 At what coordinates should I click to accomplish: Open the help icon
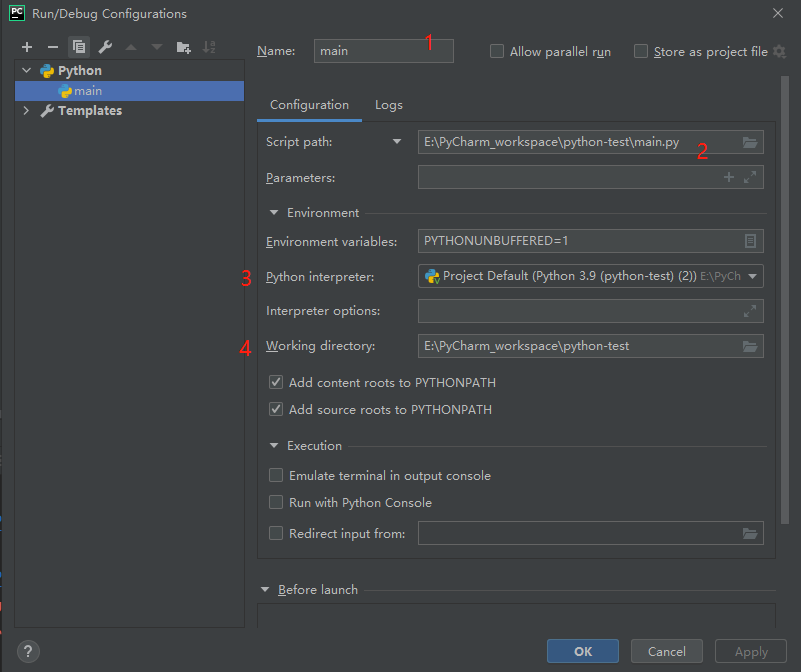tap(27, 651)
